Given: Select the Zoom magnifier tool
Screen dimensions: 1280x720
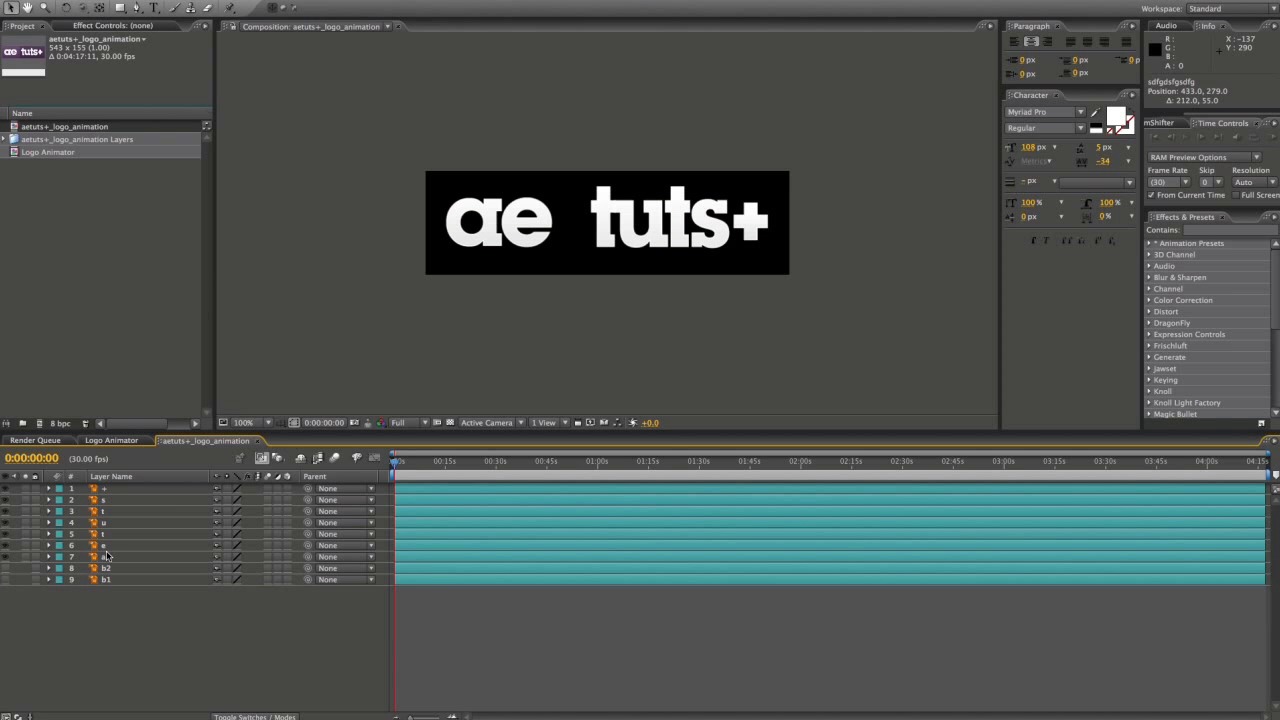Looking at the screenshot, I should click(45, 8).
